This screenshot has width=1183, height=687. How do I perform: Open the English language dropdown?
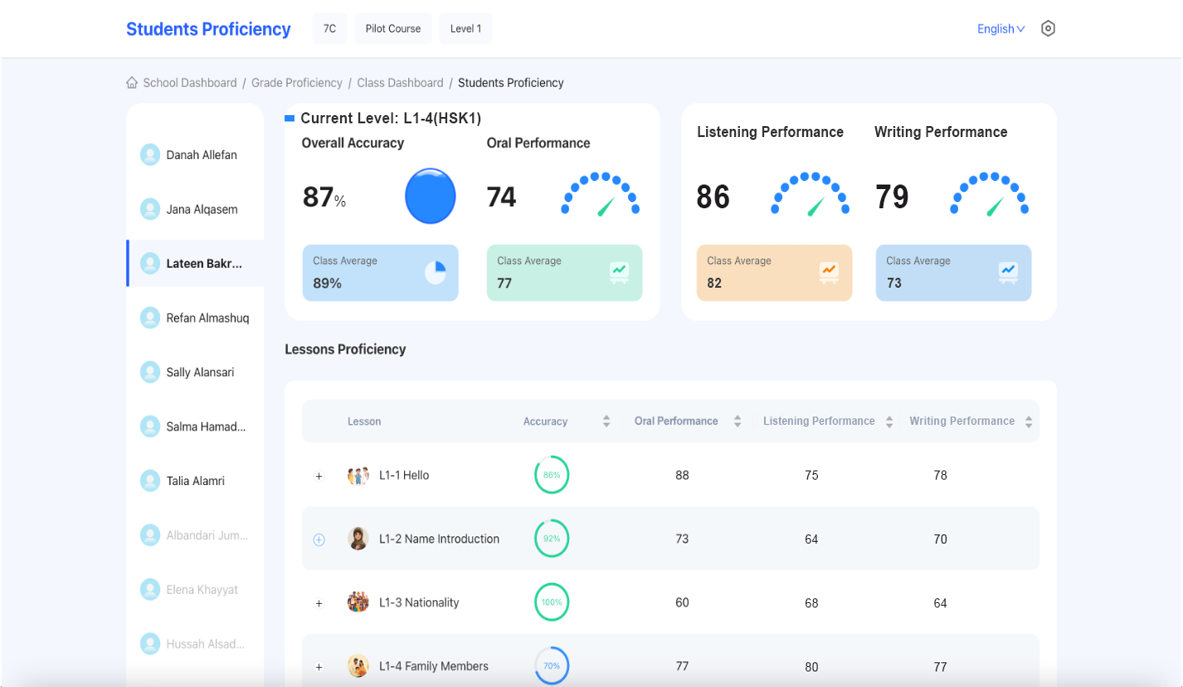pos(1000,29)
